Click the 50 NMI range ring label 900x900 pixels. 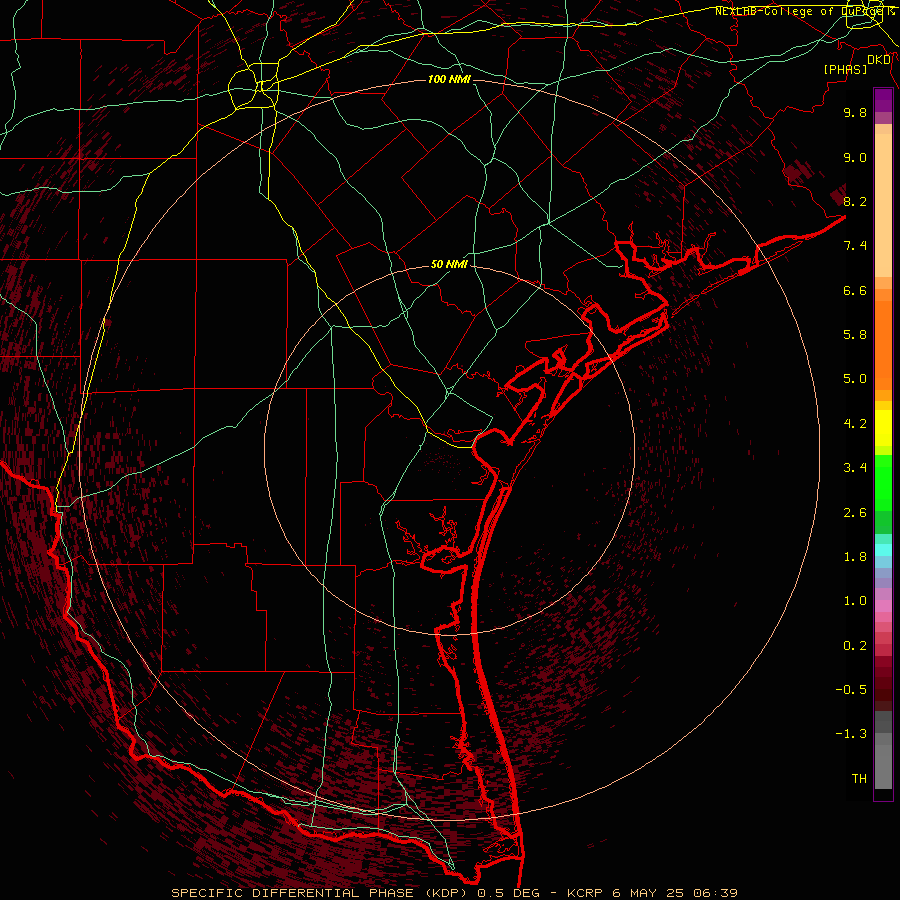[x=449, y=265]
